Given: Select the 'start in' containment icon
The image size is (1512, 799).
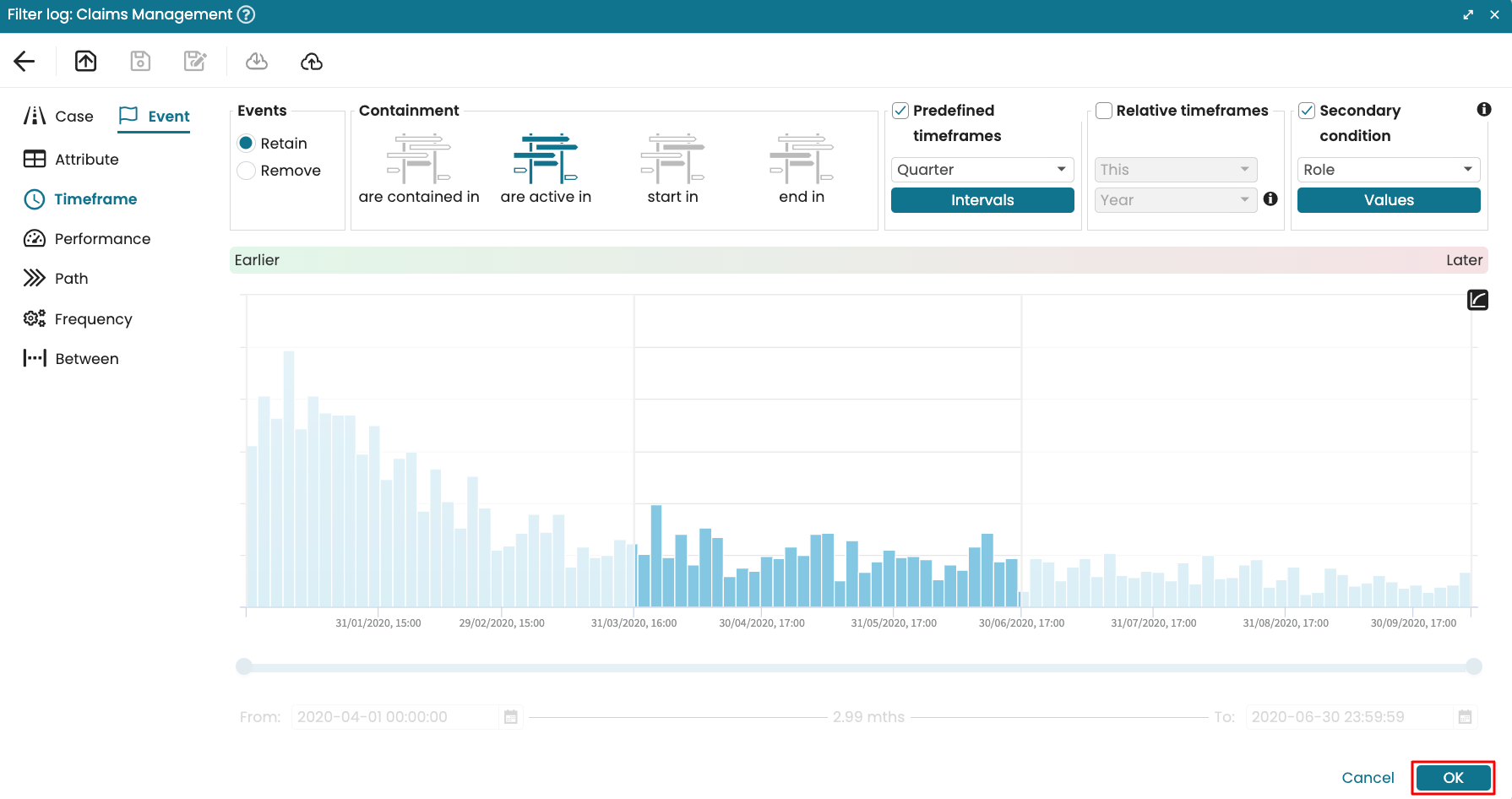Looking at the screenshot, I should pyautogui.click(x=672, y=159).
